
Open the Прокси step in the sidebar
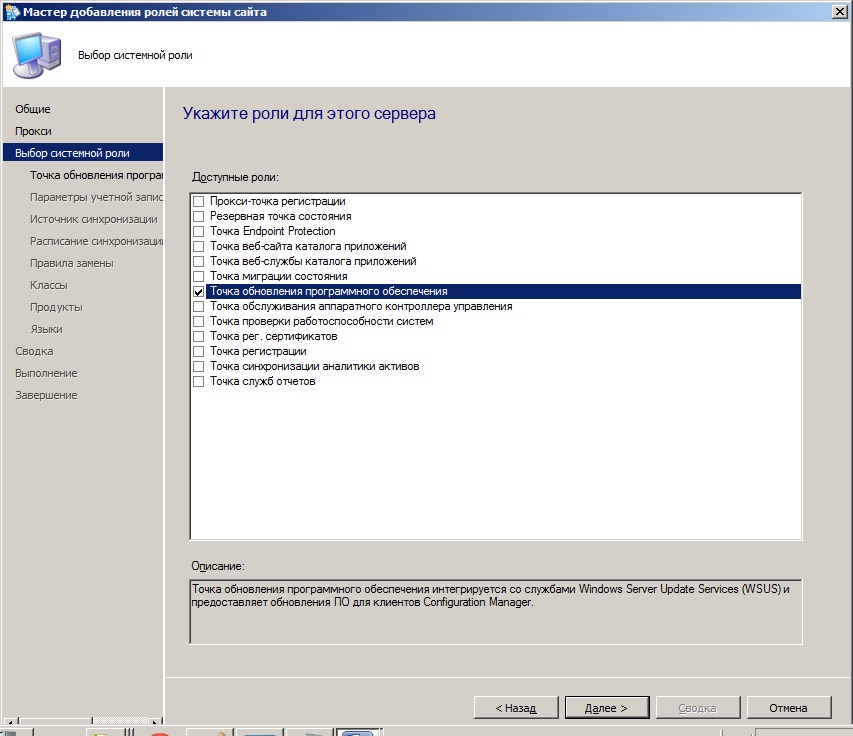pos(33,131)
